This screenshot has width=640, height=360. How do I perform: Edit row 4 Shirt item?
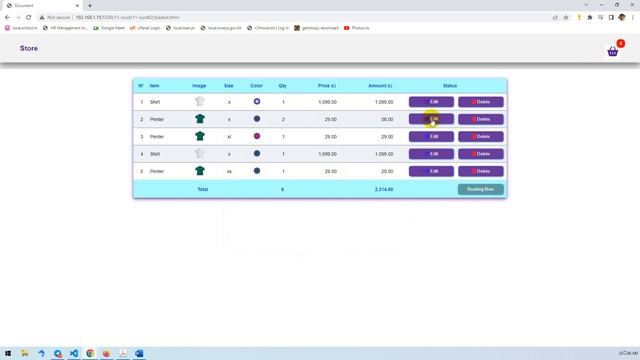click(x=431, y=154)
